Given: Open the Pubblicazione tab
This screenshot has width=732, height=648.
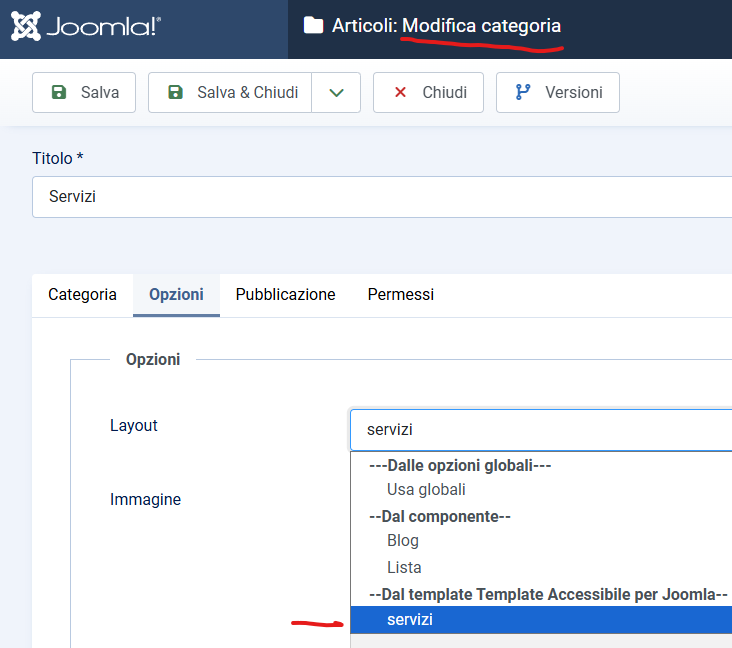Looking at the screenshot, I should coord(285,294).
